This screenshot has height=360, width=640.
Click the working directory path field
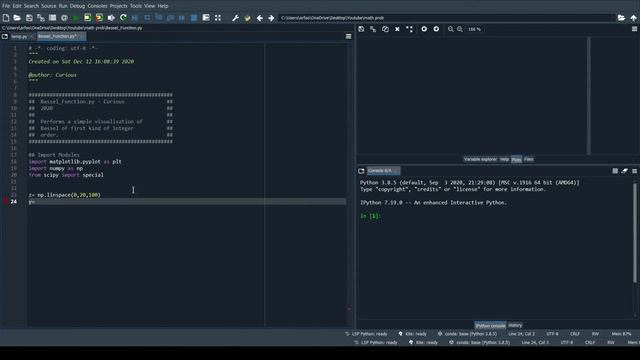(x=447, y=18)
